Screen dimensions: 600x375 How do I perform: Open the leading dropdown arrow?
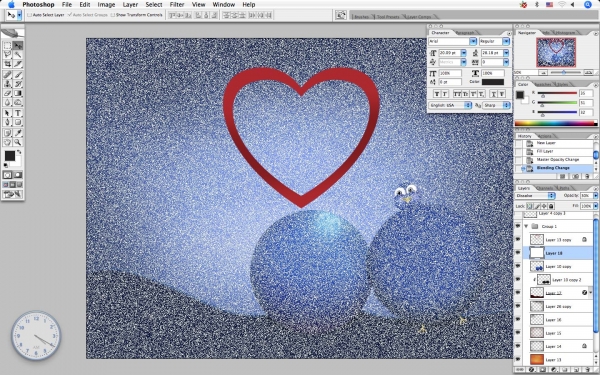pyautogui.click(x=506, y=53)
